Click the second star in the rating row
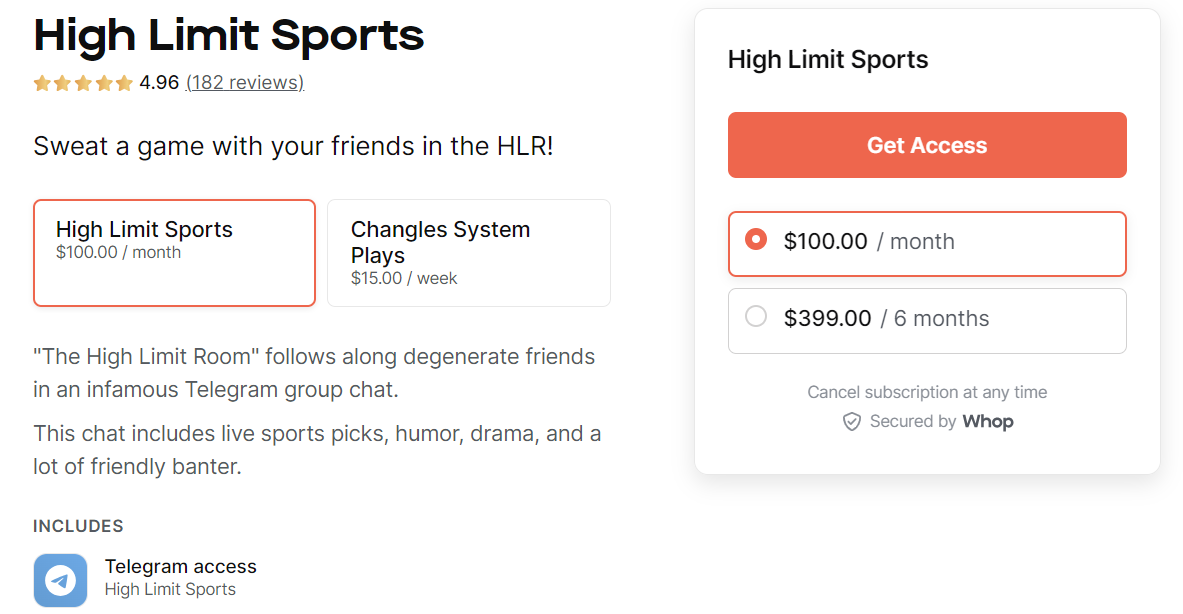1183x614 pixels. [63, 82]
